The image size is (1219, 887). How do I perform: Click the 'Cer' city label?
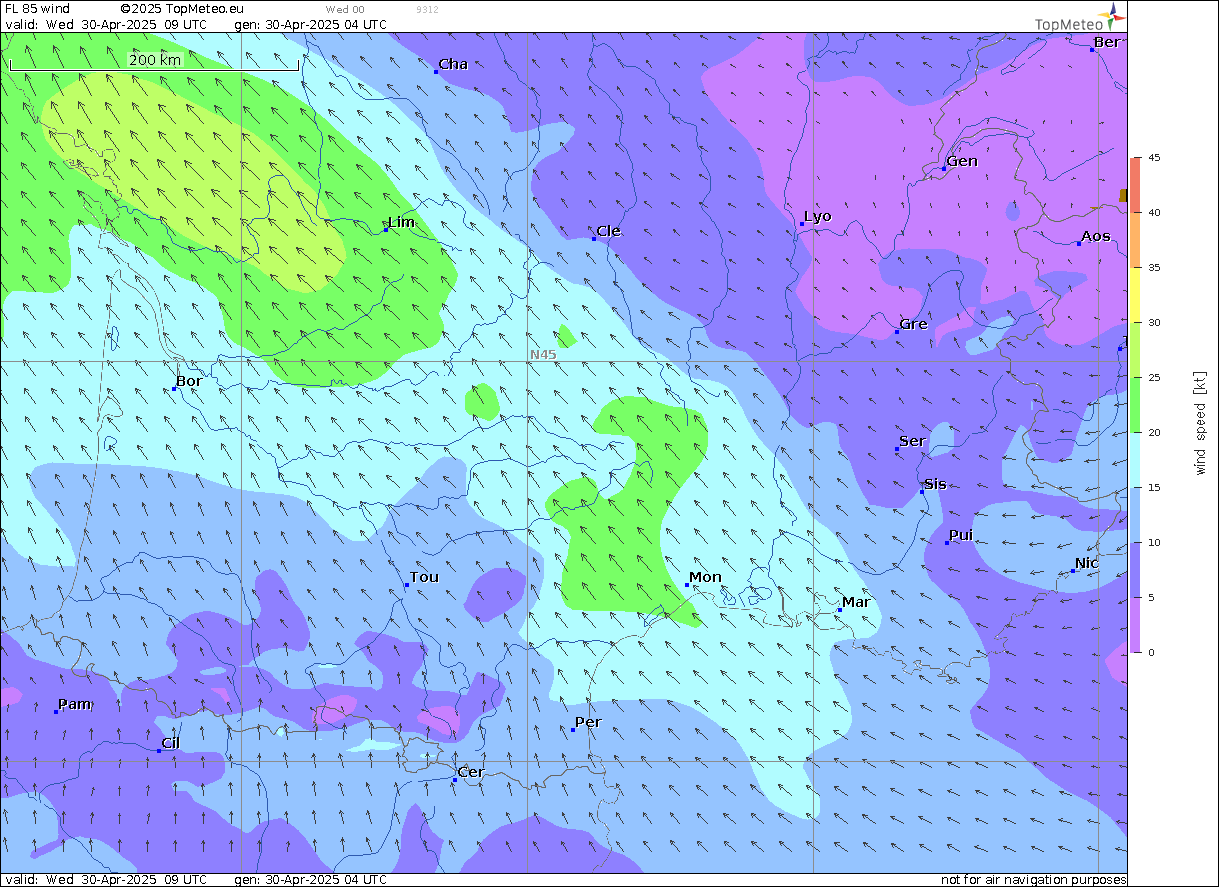pos(470,772)
